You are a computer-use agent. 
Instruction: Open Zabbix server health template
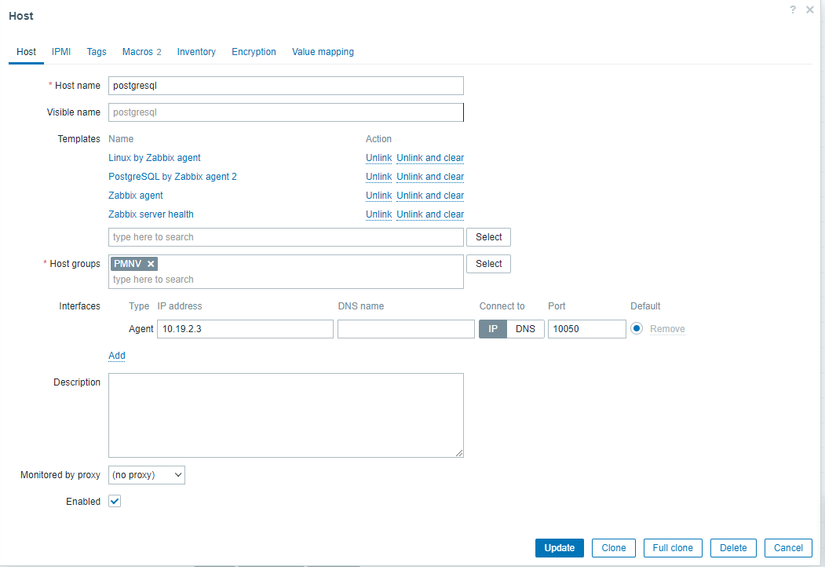(151, 215)
